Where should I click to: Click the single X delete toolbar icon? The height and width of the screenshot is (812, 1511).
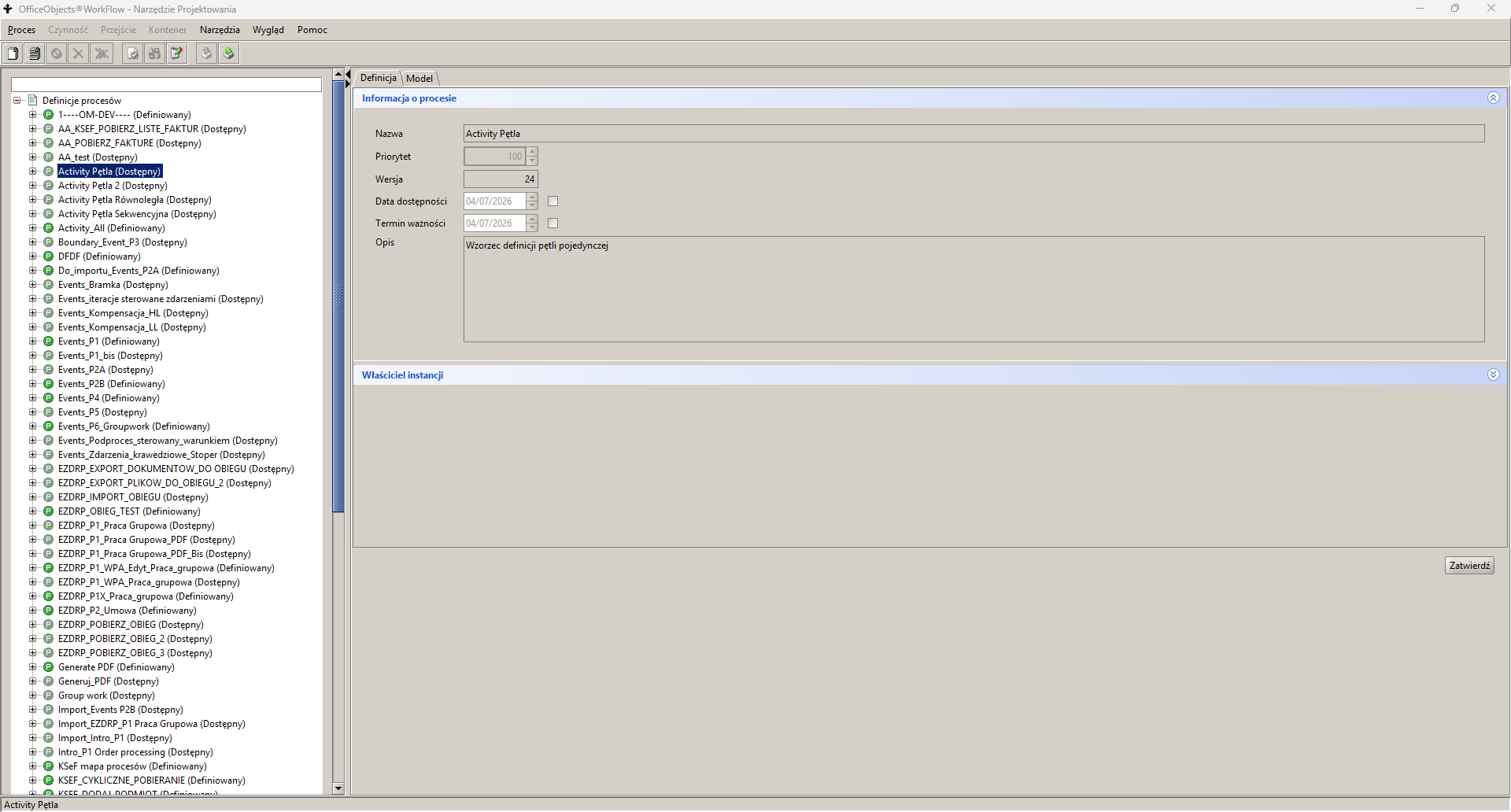(79, 54)
